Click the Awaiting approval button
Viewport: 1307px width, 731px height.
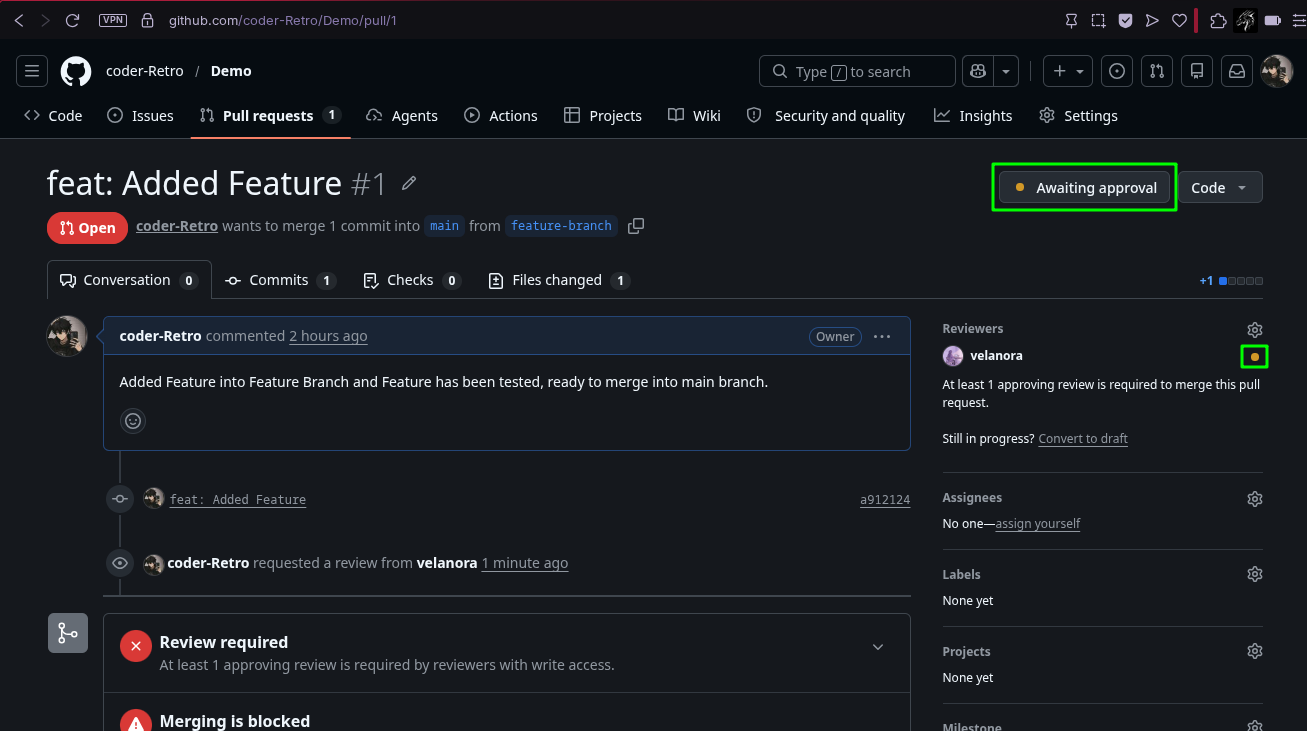(x=1085, y=187)
